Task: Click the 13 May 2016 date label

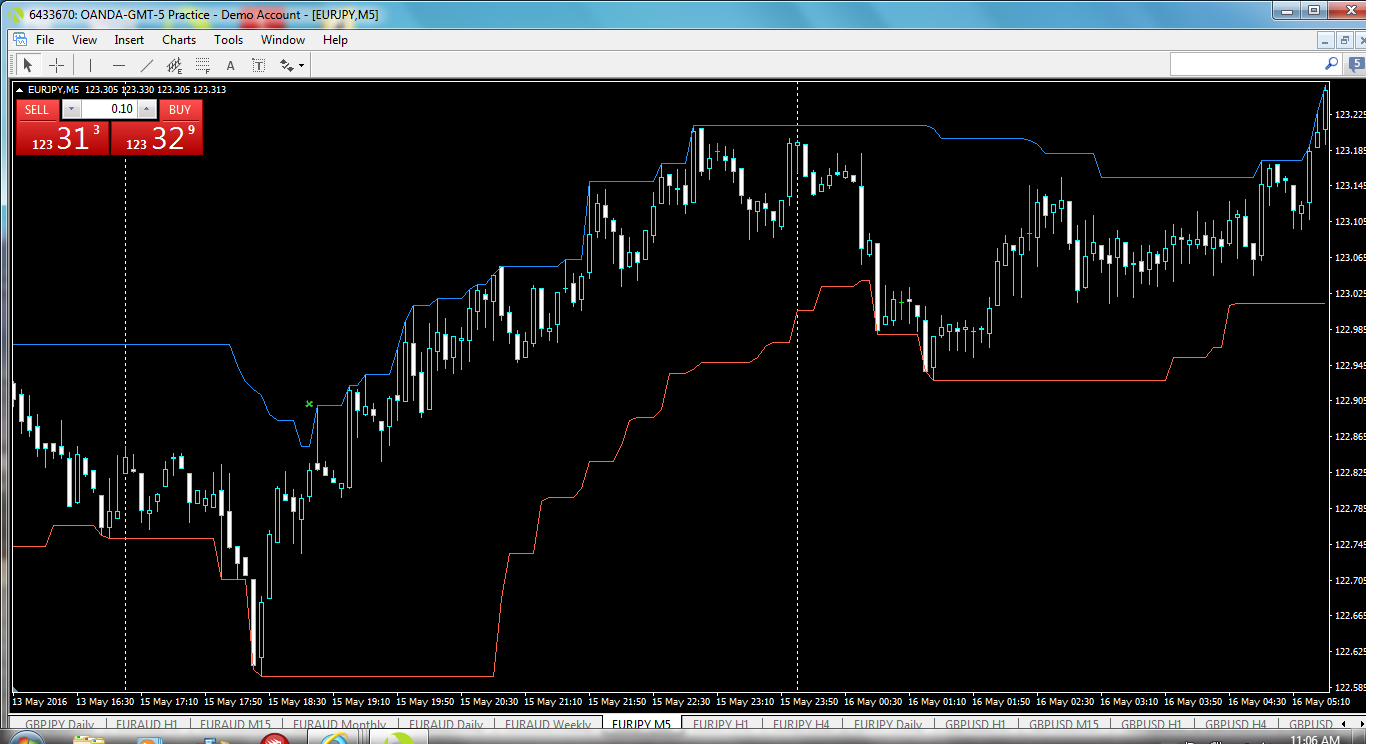Action: click(39, 701)
